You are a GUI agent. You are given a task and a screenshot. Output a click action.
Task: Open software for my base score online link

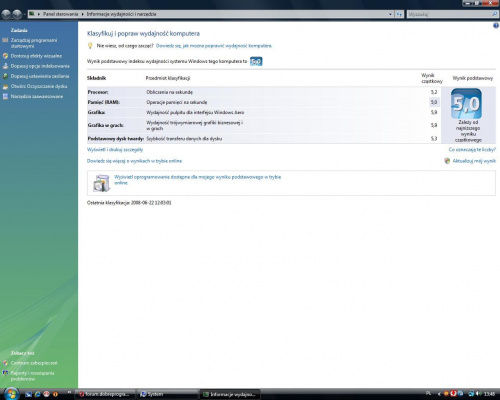click(x=198, y=180)
